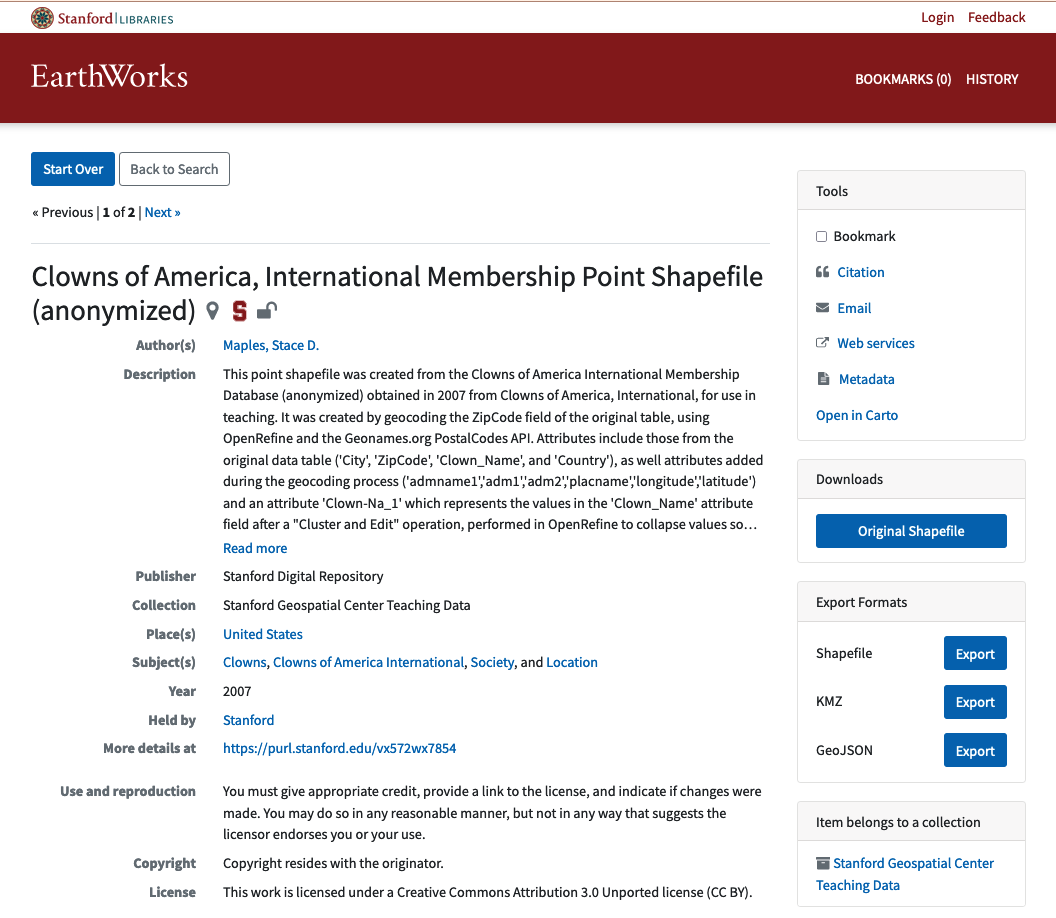1056x918 pixels.
Task: Open the Email tool link
Action: pyautogui.click(x=854, y=308)
